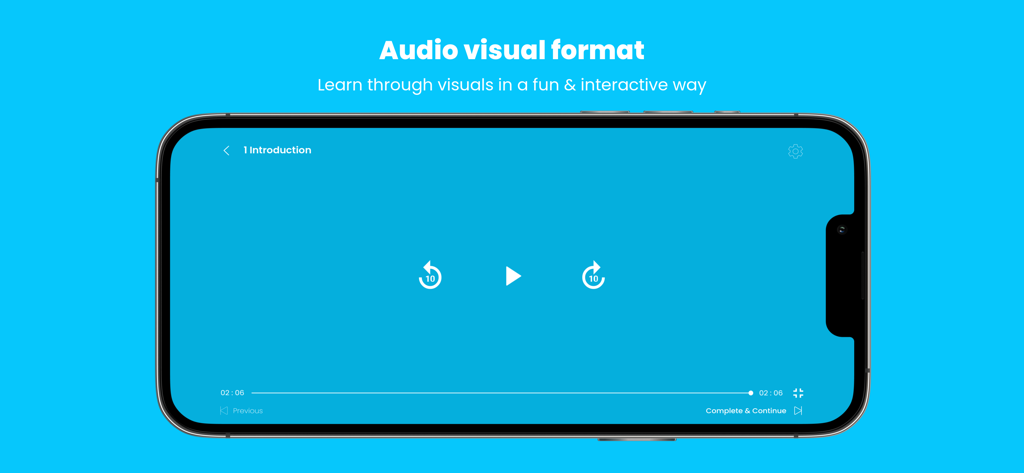Tap Complete & Continue

pyautogui.click(x=745, y=411)
